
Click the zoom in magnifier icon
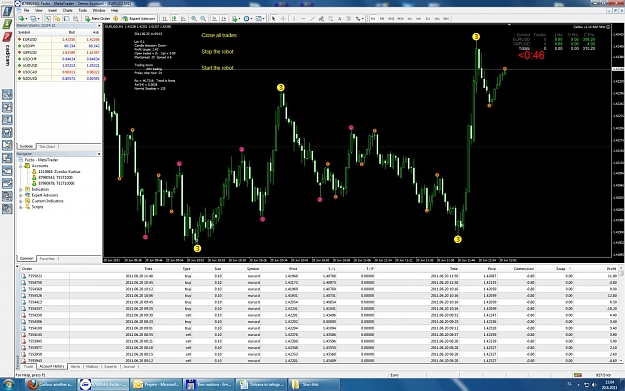tap(194, 18)
